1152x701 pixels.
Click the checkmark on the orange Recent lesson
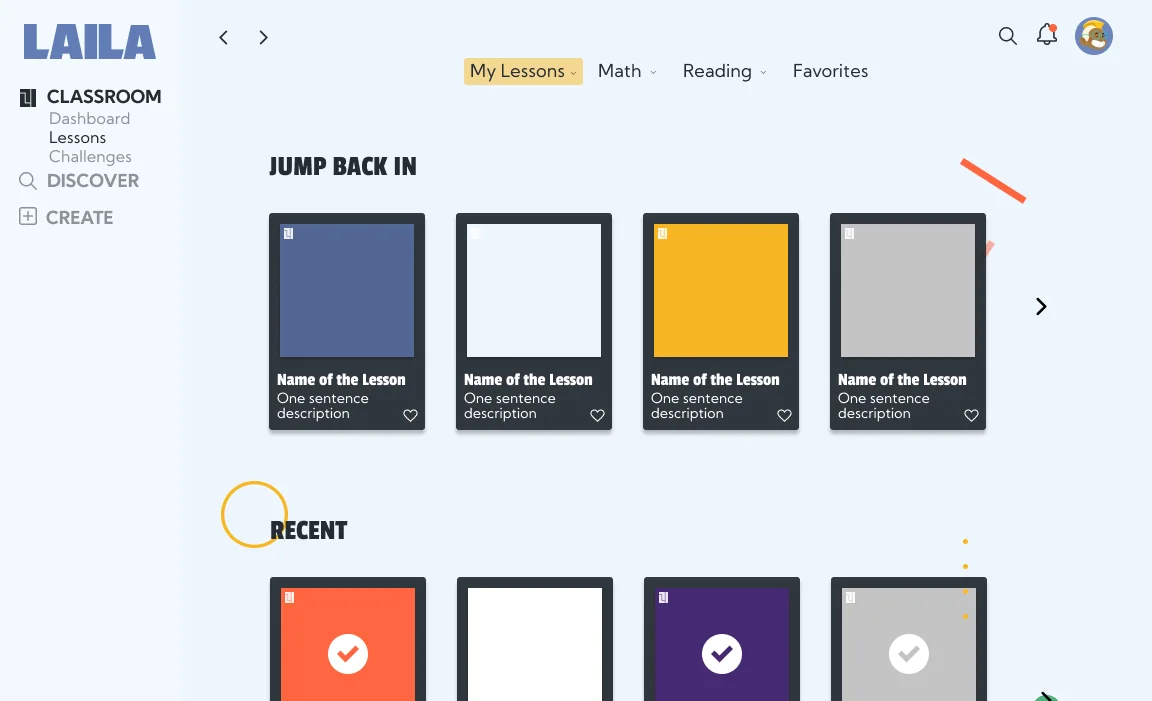348,653
